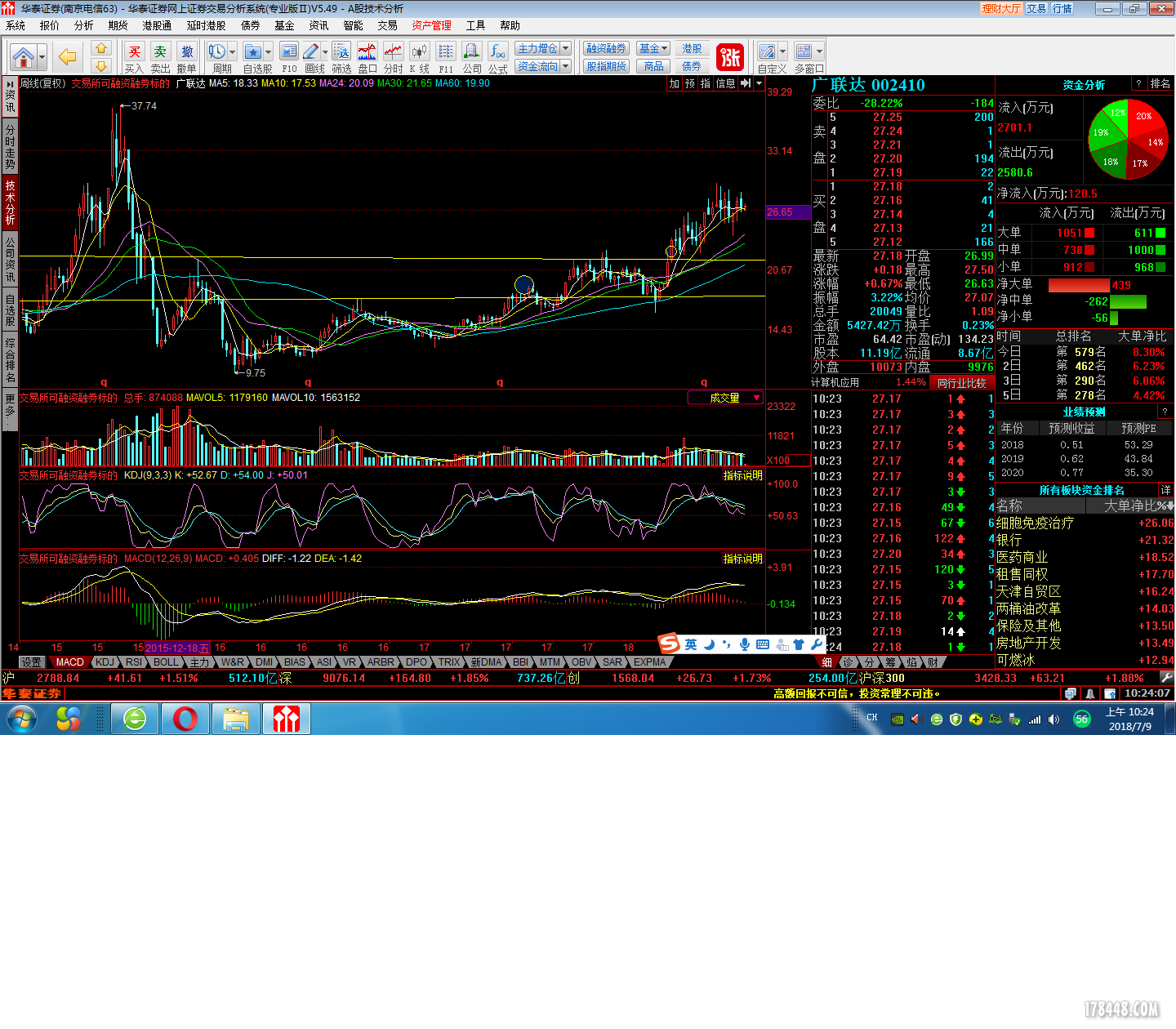1176x1029 pixels.
Task: Toggle the 焰 tab under the tick list
Action: point(912,662)
